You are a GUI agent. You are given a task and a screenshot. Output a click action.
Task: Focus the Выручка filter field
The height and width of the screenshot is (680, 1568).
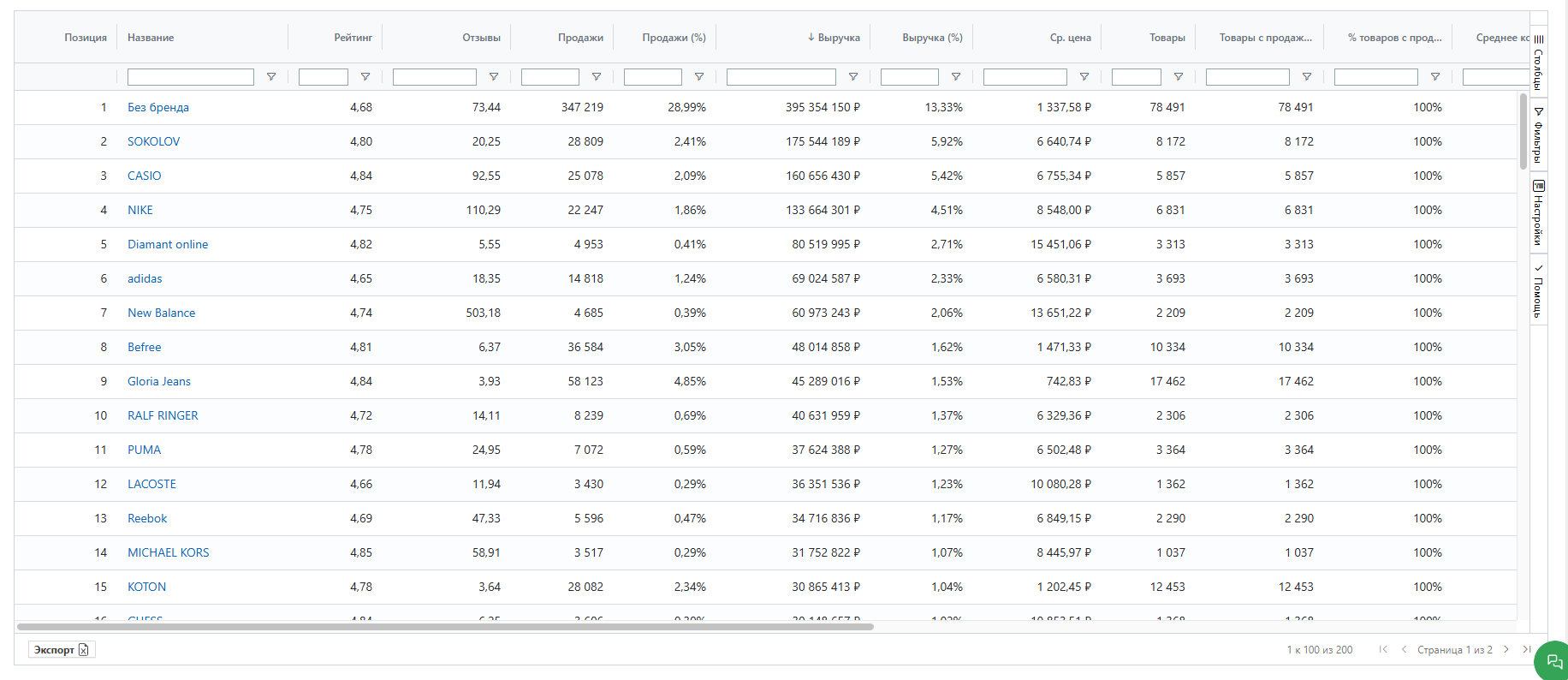point(781,77)
